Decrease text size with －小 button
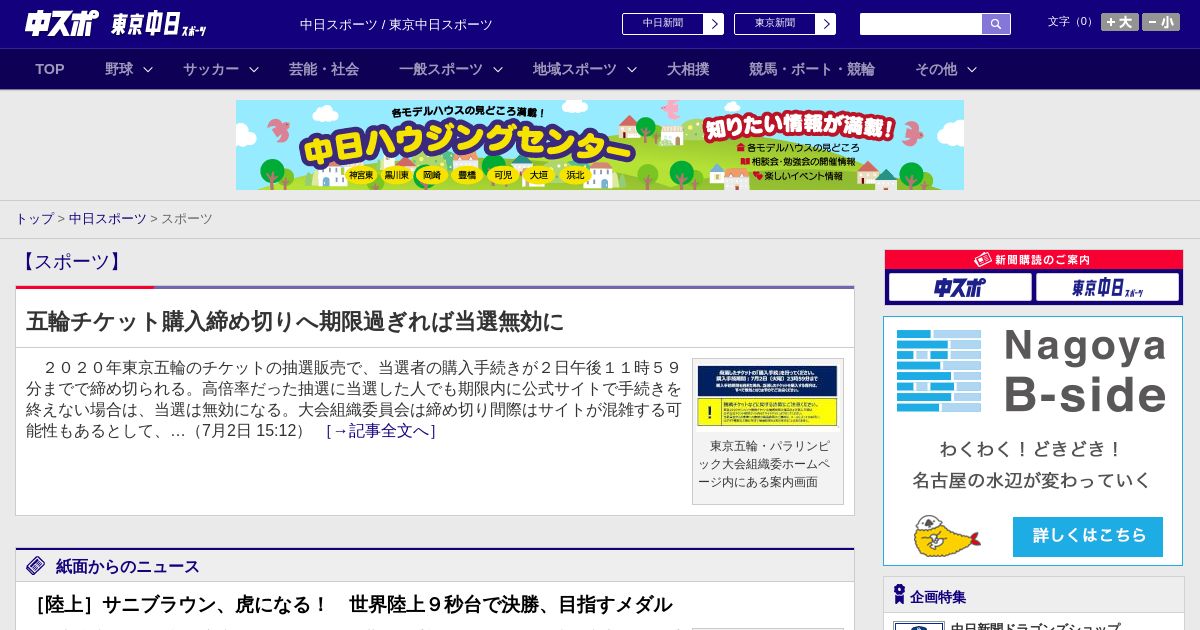 [x=1161, y=22]
